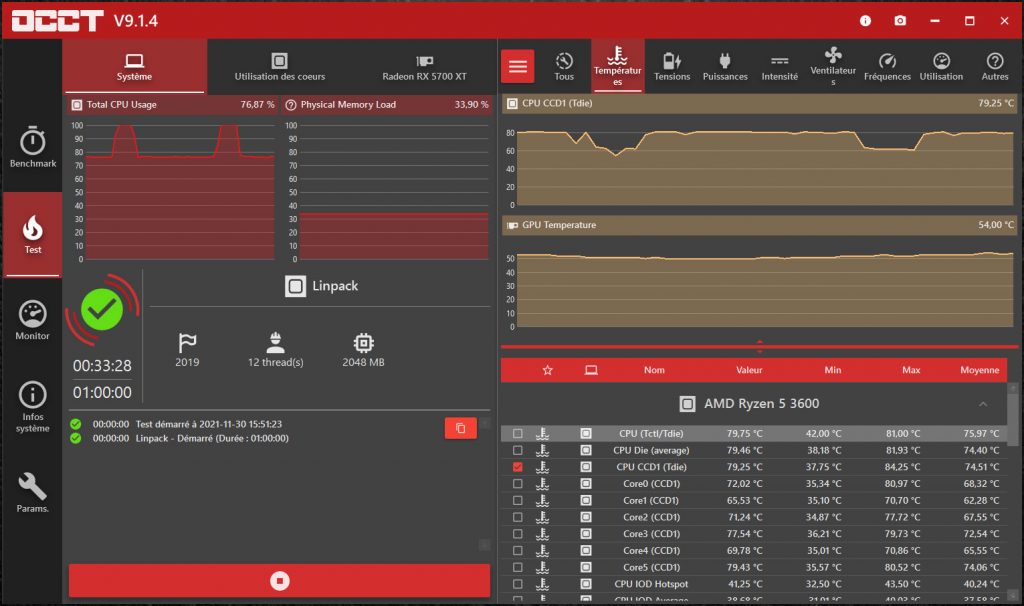Show the Tensions sensor category
1024x606 pixels.
[671, 64]
